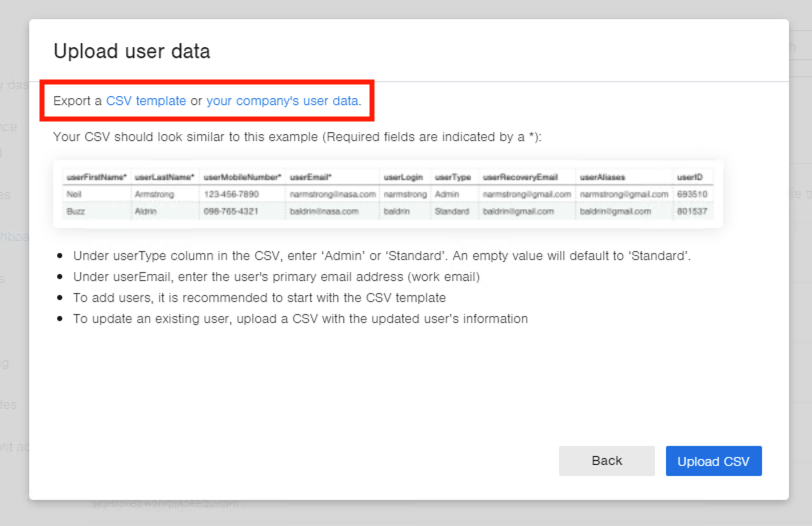Select 'To add users' bullet text
Image resolution: width=812 pixels, height=526 pixels.
(x=259, y=298)
